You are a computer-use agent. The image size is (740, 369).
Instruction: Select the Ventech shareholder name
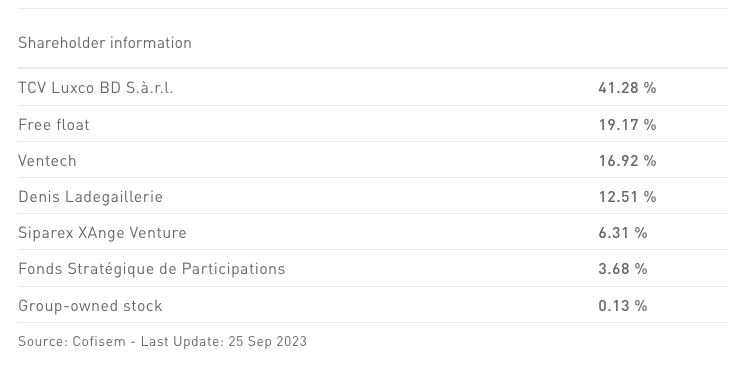(47, 161)
